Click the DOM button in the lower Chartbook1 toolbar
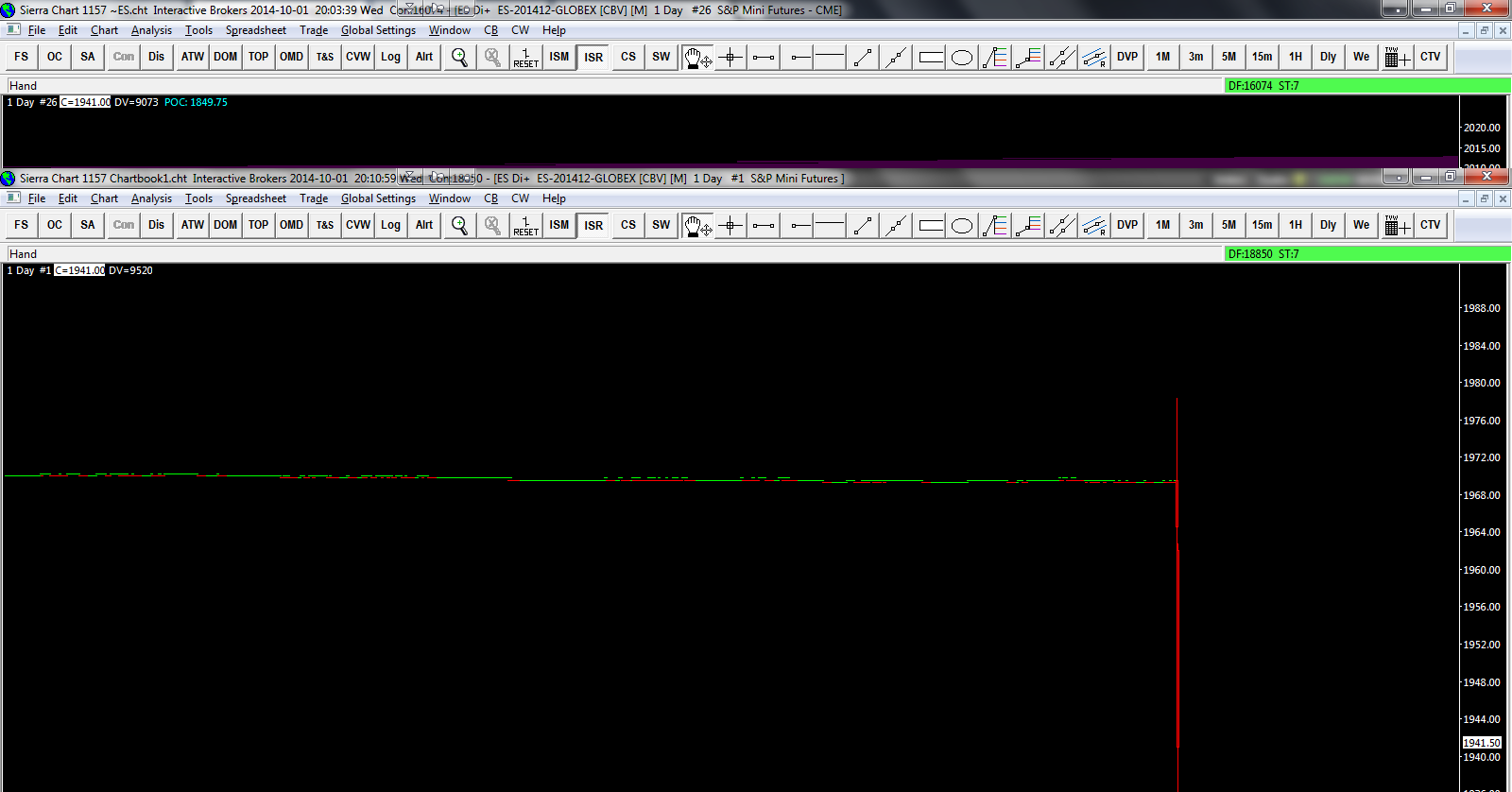The image size is (1512, 792). click(x=225, y=225)
